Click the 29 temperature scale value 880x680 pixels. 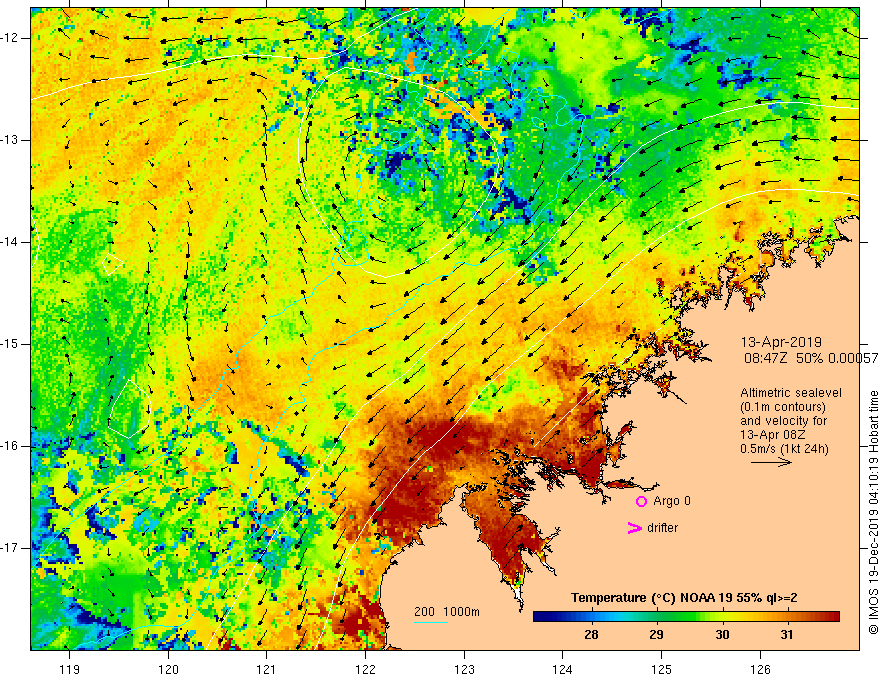coord(656,635)
